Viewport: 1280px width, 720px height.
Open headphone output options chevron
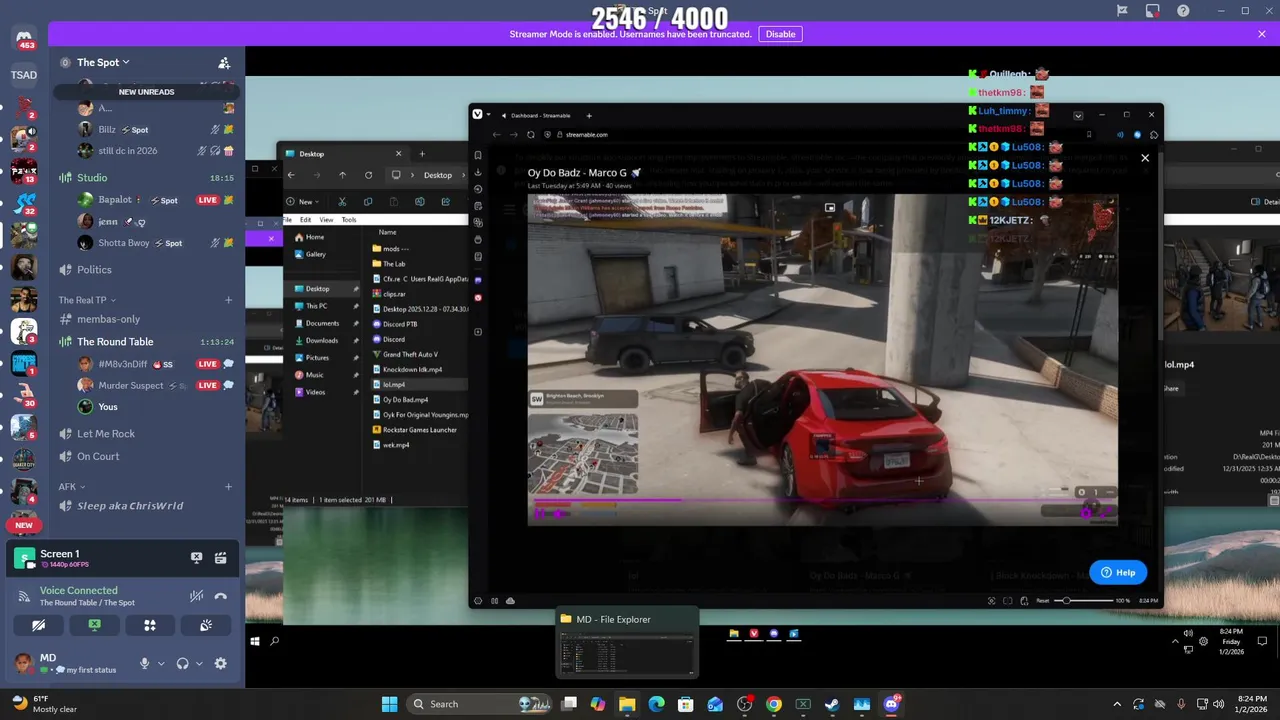click(199, 663)
